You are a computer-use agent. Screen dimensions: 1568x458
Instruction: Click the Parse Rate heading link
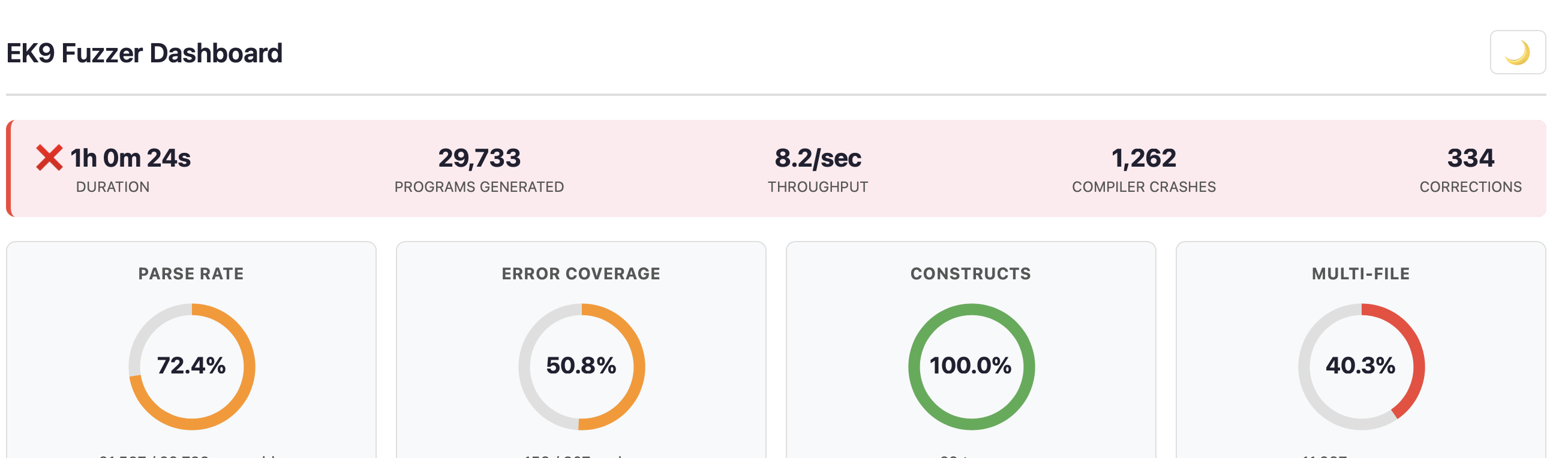click(191, 273)
